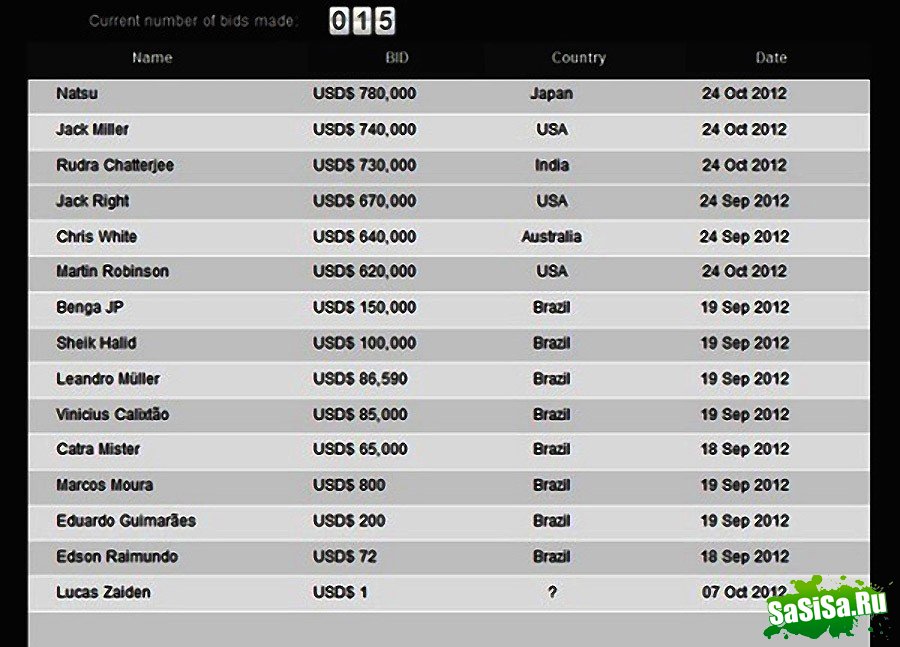Click the bid counter showing 015
This screenshot has width=900, height=647.
(362, 21)
